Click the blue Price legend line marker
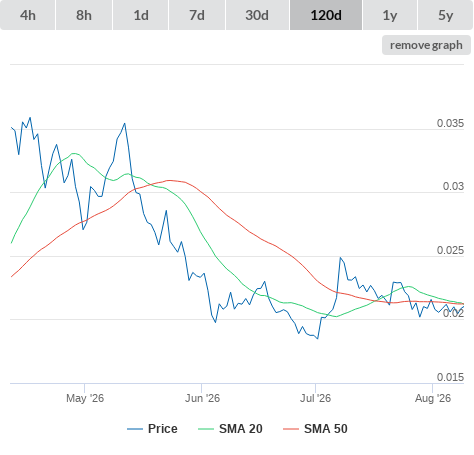474x455 pixels. click(135, 429)
